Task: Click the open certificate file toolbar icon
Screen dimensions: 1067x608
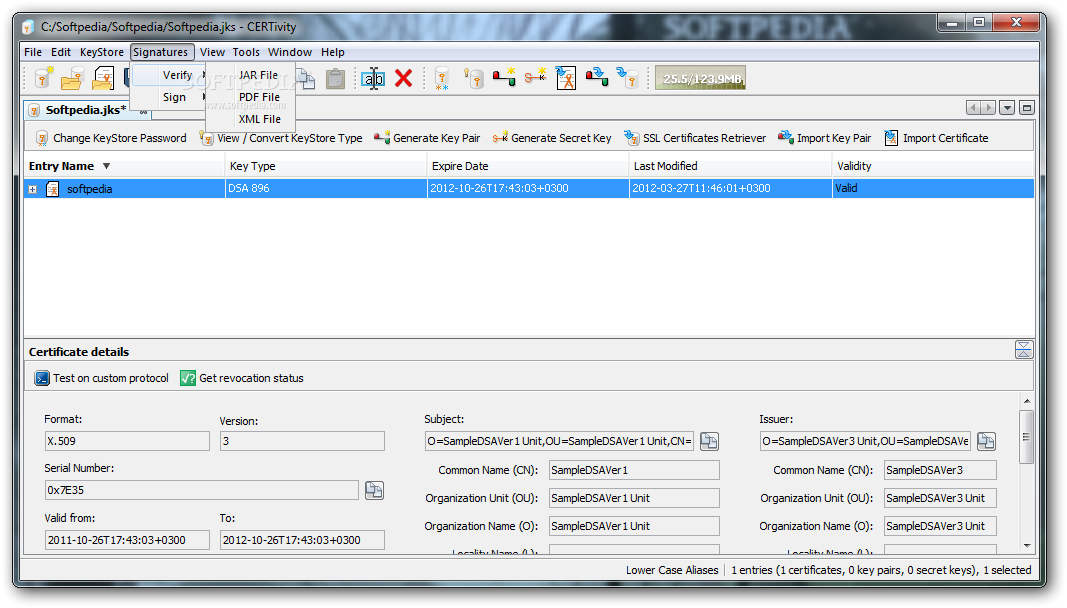Action: (x=103, y=78)
